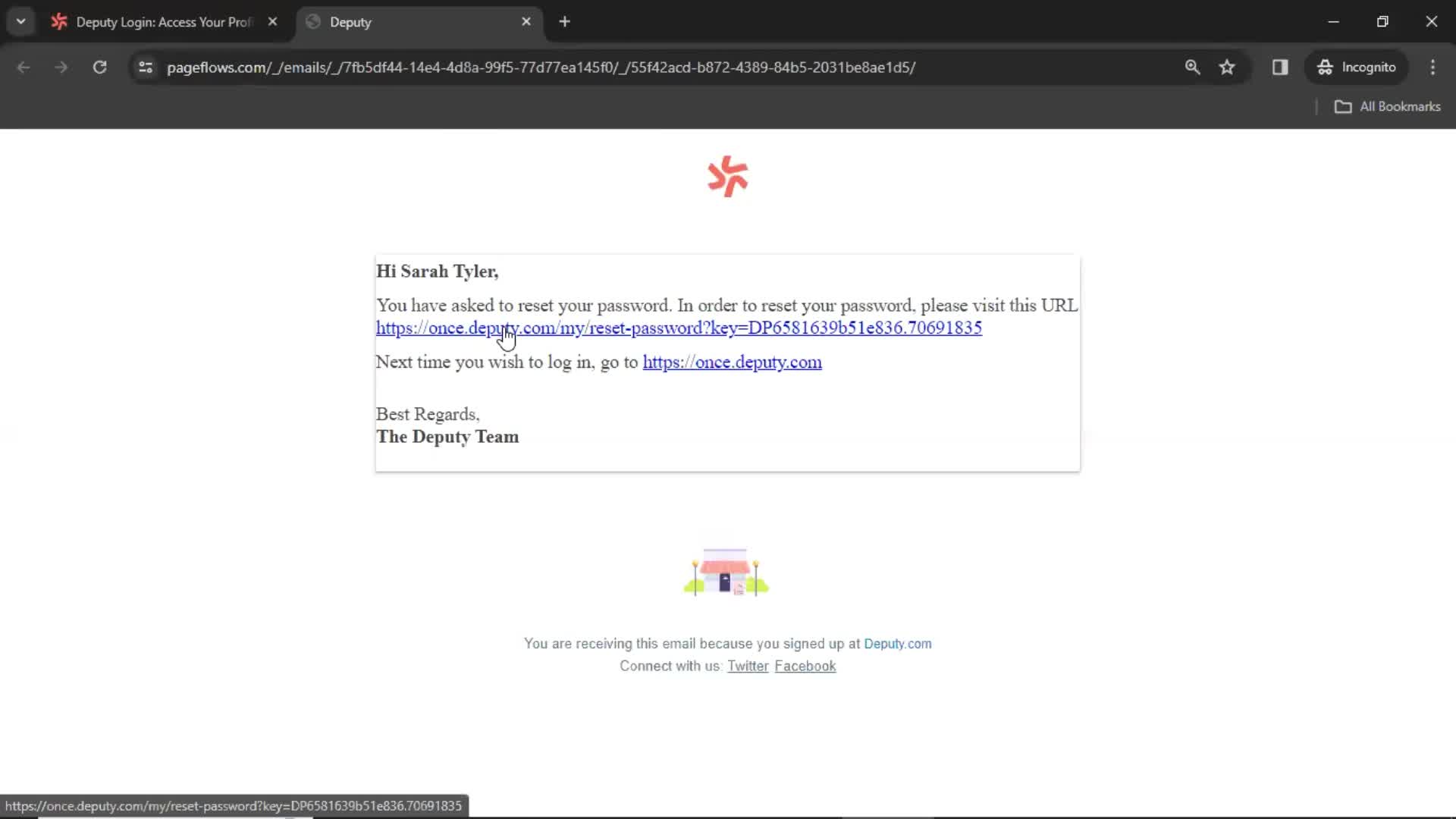The height and width of the screenshot is (819, 1456).
Task: Click the bookmark star icon
Action: pyautogui.click(x=1228, y=67)
